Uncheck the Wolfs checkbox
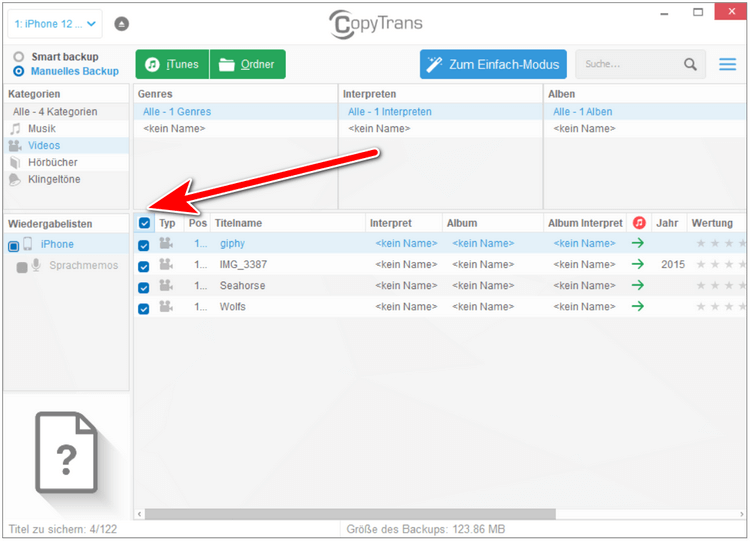This screenshot has width=750, height=541. pyautogui.click(x=143, y=309)
